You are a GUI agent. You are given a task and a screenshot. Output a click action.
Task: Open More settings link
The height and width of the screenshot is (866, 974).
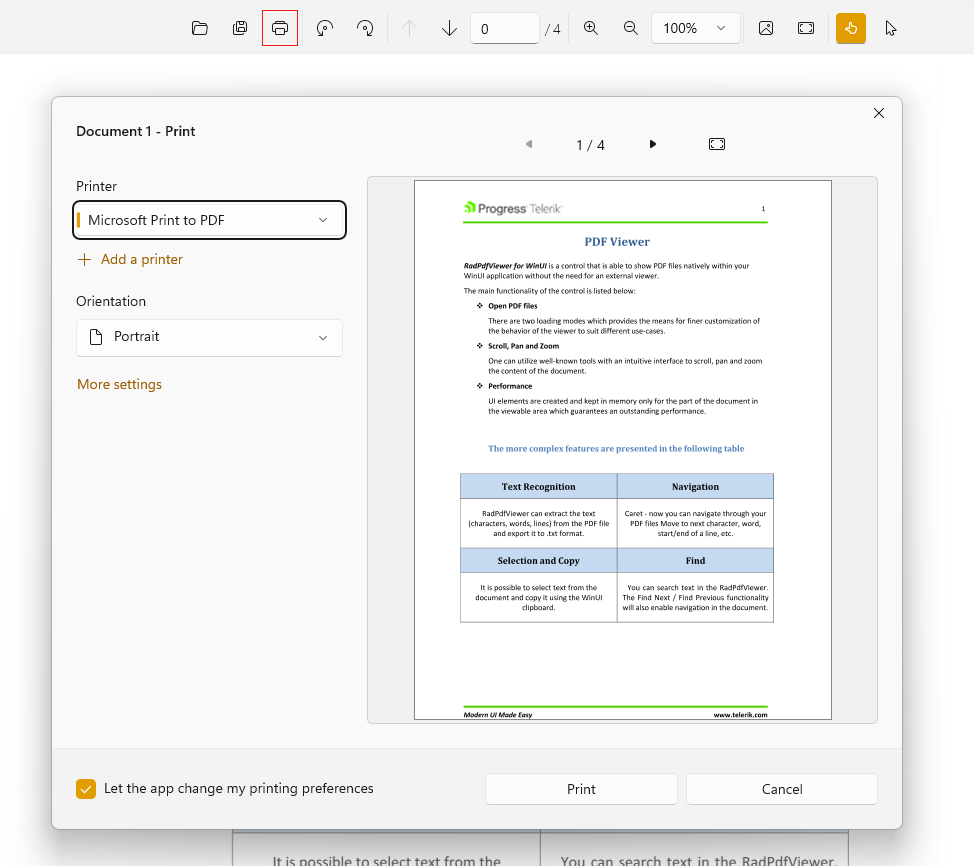coord(119,385)
